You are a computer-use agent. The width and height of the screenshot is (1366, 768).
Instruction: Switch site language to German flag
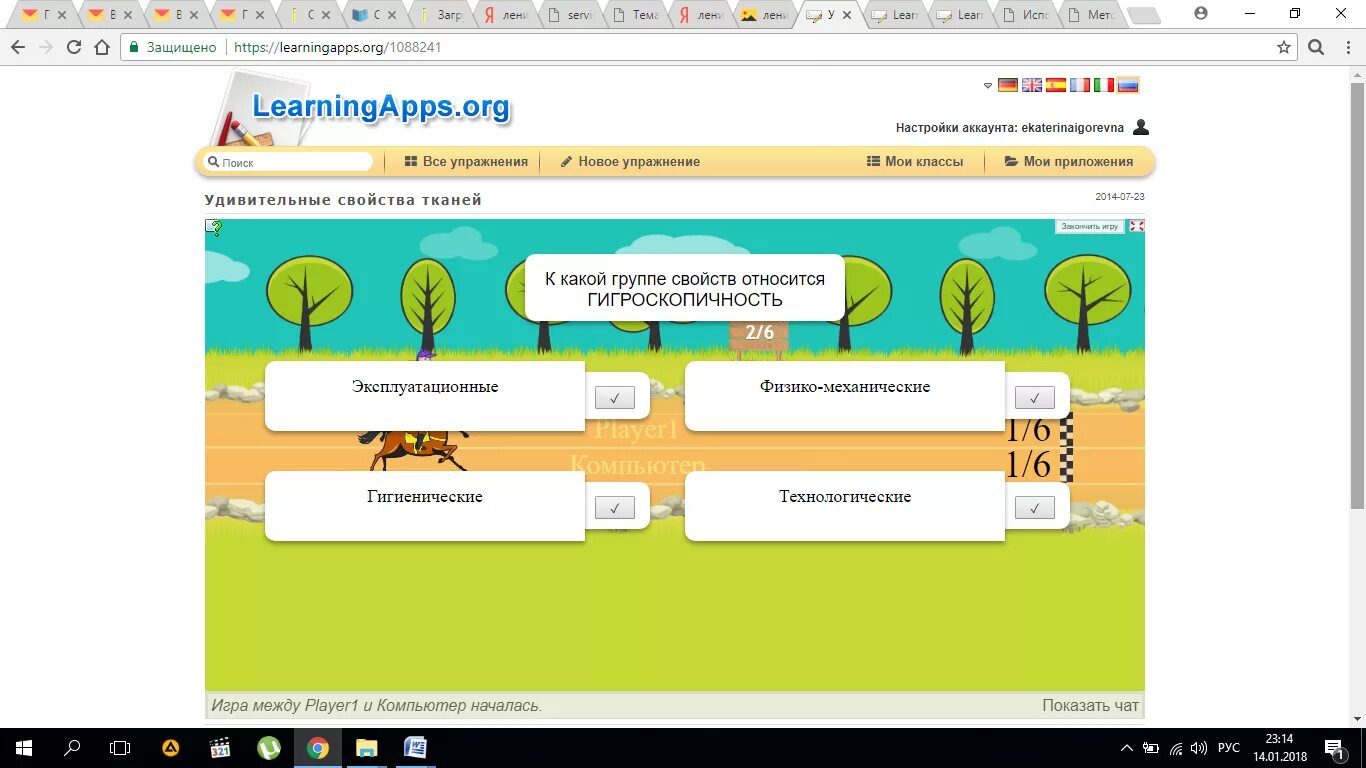(1008, 85)
